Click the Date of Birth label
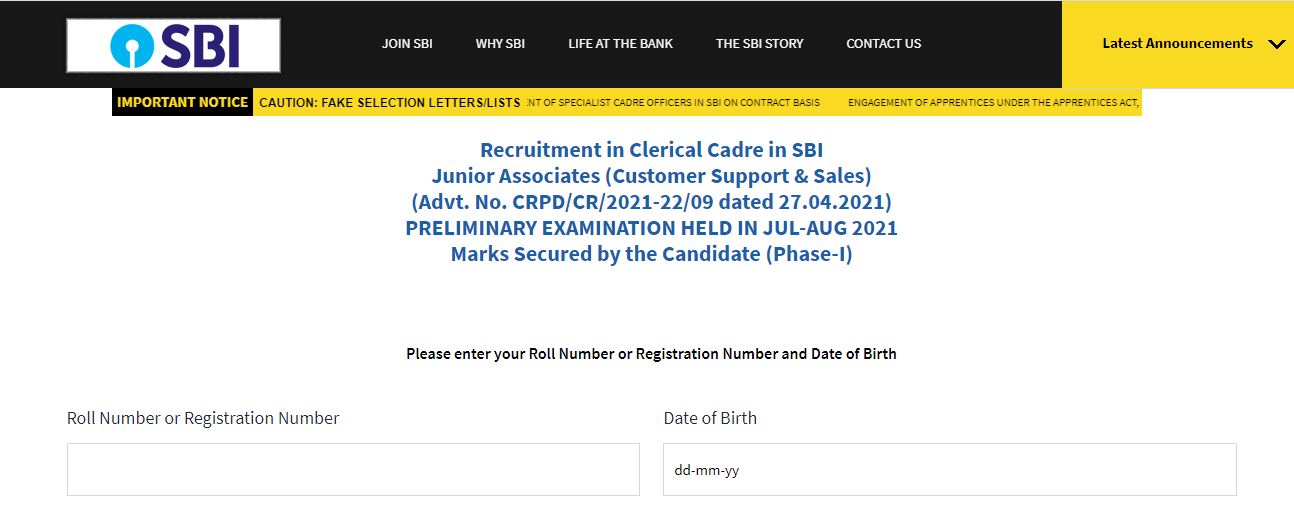This screenshot has width=1294, height=508. (710, 418)
